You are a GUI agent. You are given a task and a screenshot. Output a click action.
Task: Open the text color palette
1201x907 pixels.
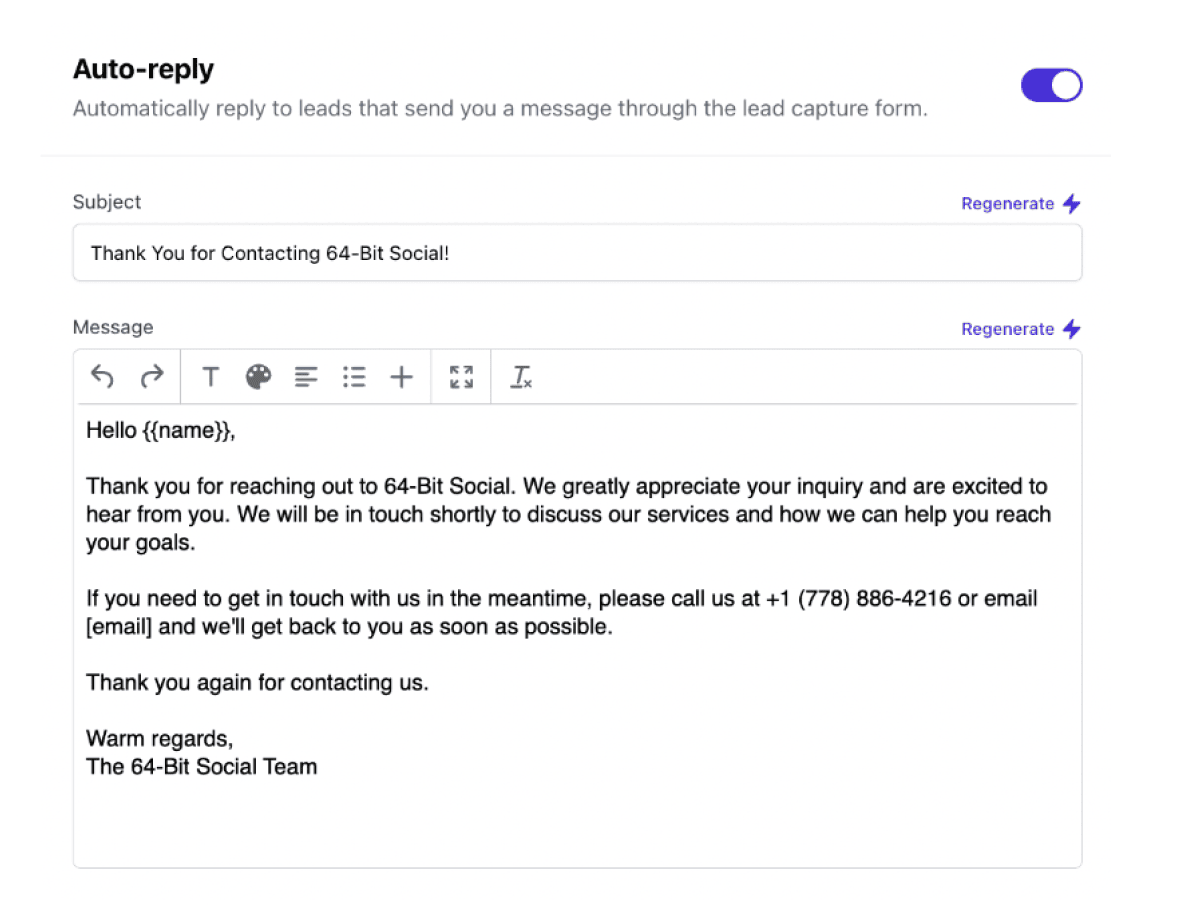tap(258, 376)
